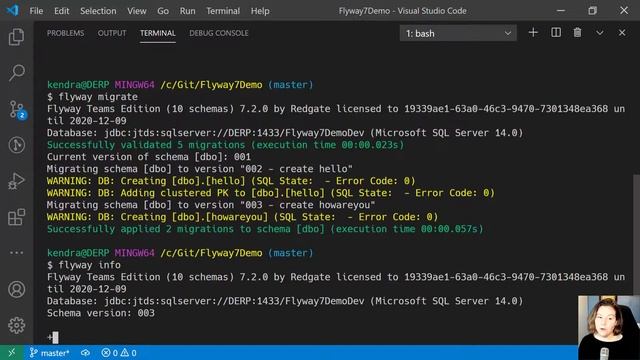Minimize the Visual Studio Code window
Screen dimensions: 640x360
[x=561, y=11]
